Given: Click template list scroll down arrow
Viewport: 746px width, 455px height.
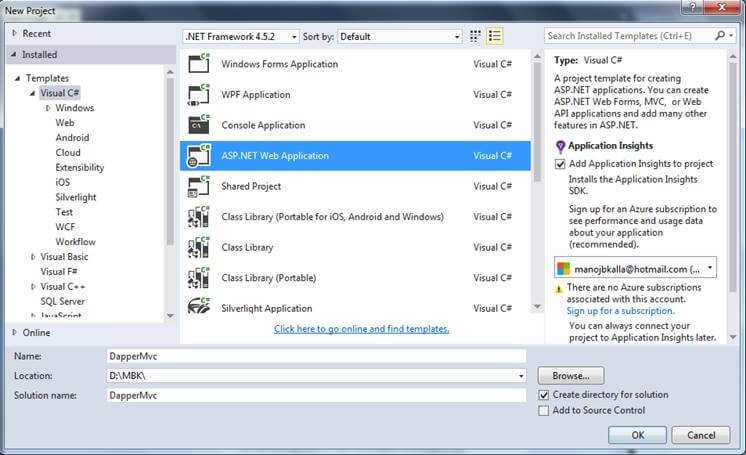Looking at the screenshot, I should [537, 307].
